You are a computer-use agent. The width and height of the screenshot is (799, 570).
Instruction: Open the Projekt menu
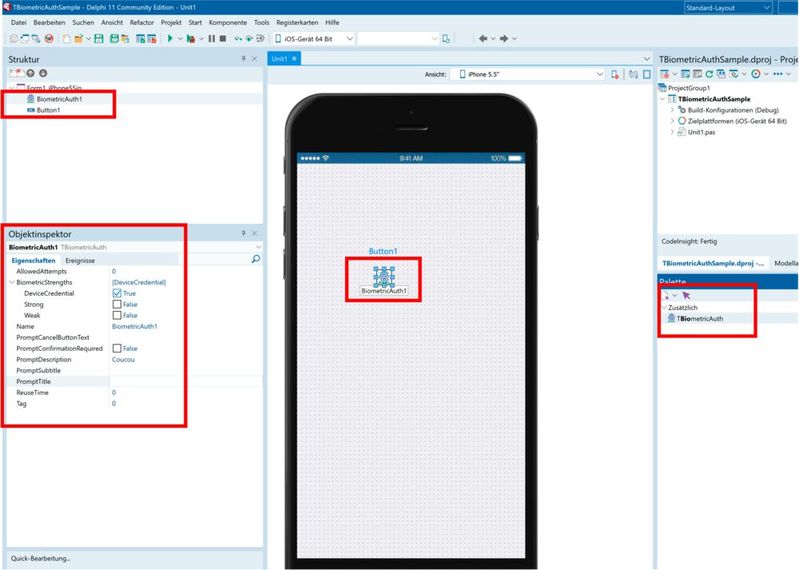[171, 22]
